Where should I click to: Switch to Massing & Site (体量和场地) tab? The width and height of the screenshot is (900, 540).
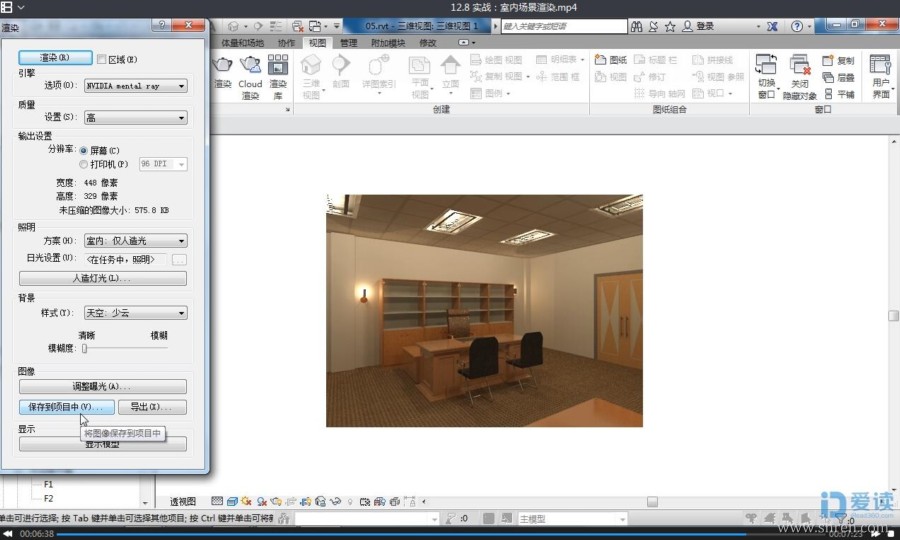[242, 43]
